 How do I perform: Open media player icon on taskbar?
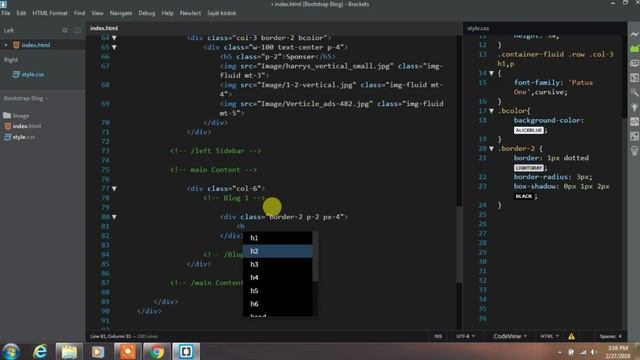point(98,351)
